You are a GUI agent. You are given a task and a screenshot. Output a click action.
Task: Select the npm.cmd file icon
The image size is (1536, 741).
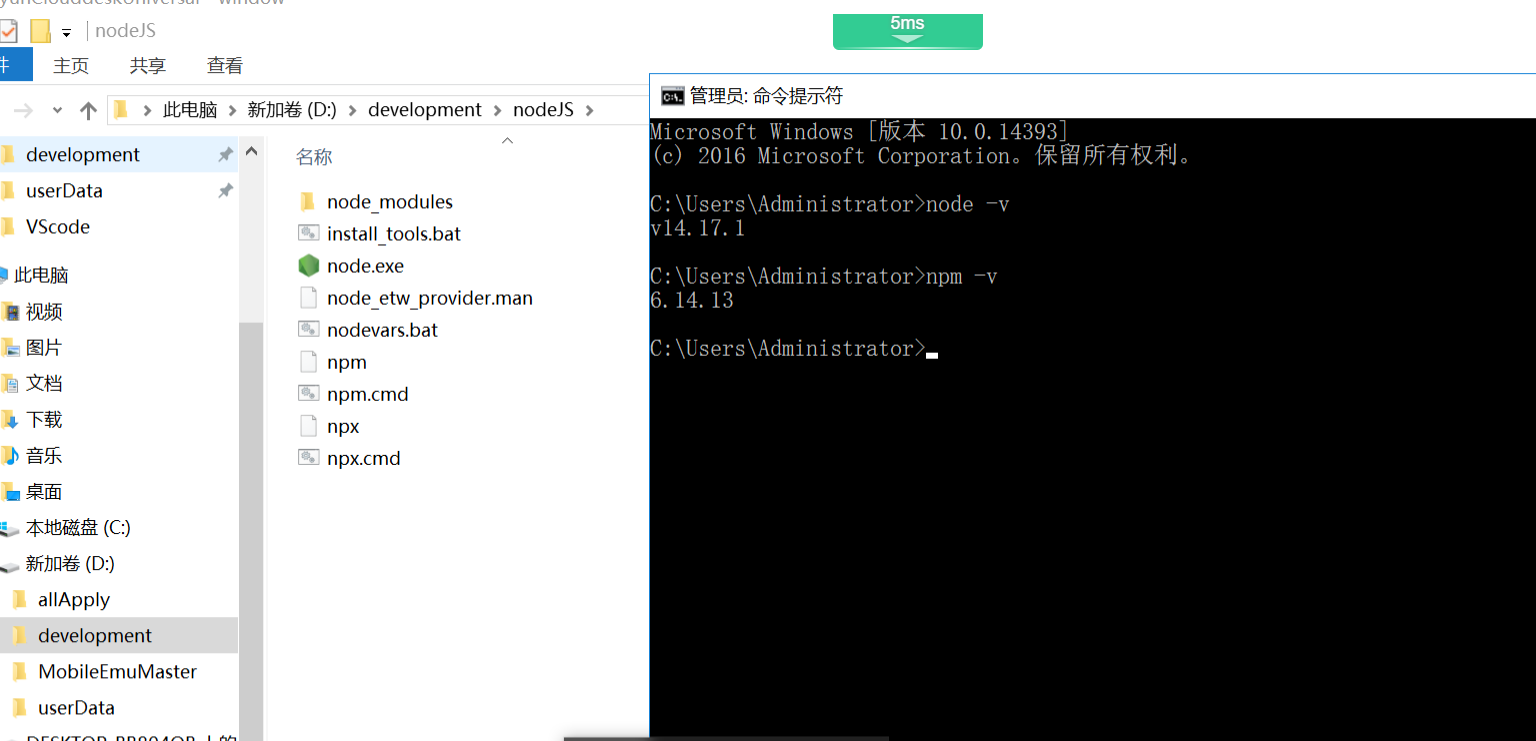310,393
